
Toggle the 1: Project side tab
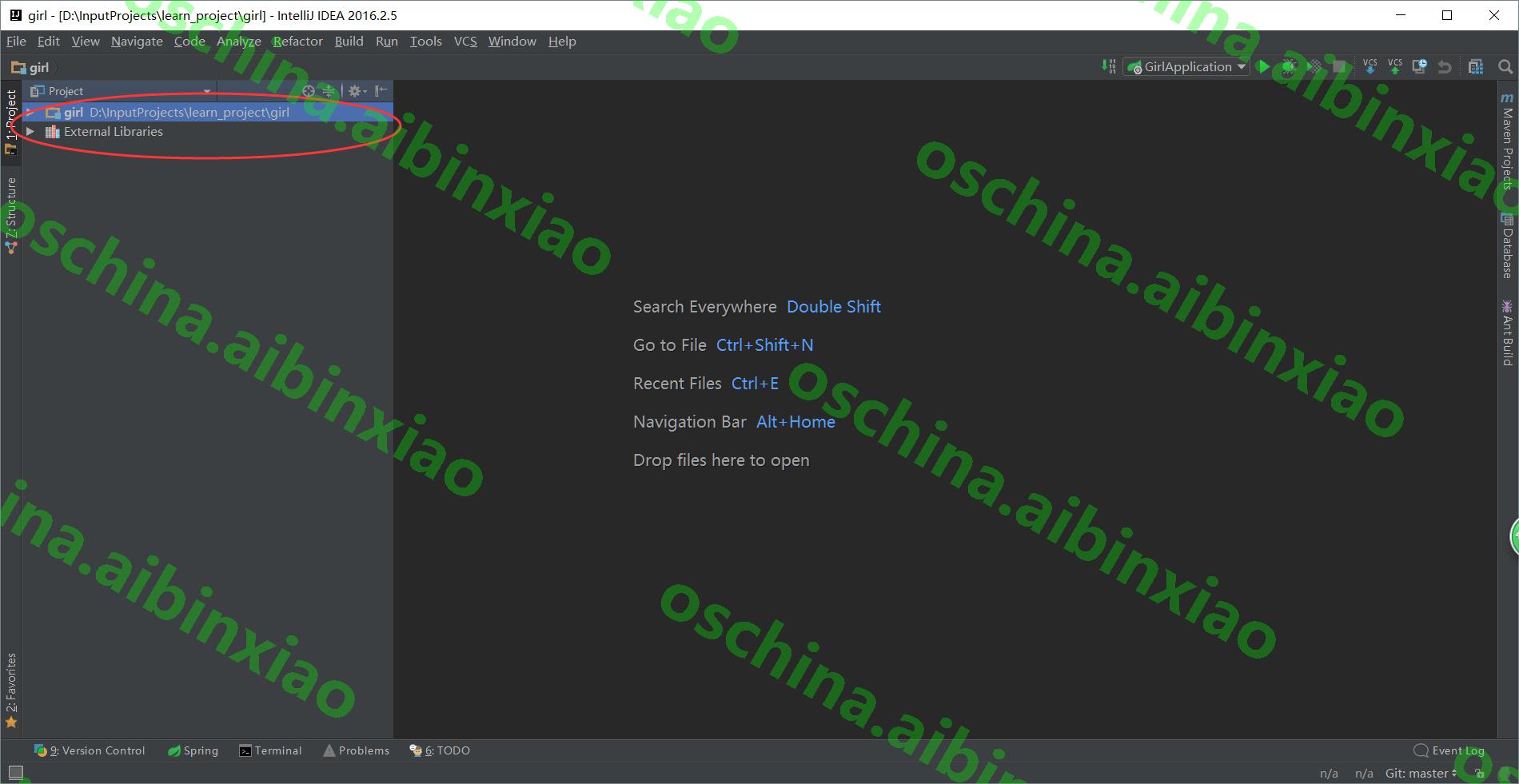pyautogui.click(x=11, y=121)
